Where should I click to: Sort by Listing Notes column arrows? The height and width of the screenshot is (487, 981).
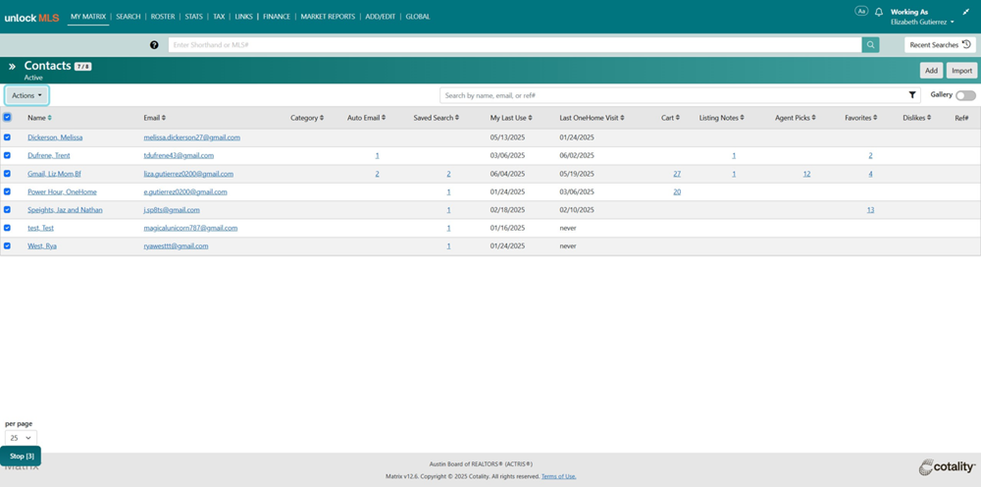[x=742, y=118]
